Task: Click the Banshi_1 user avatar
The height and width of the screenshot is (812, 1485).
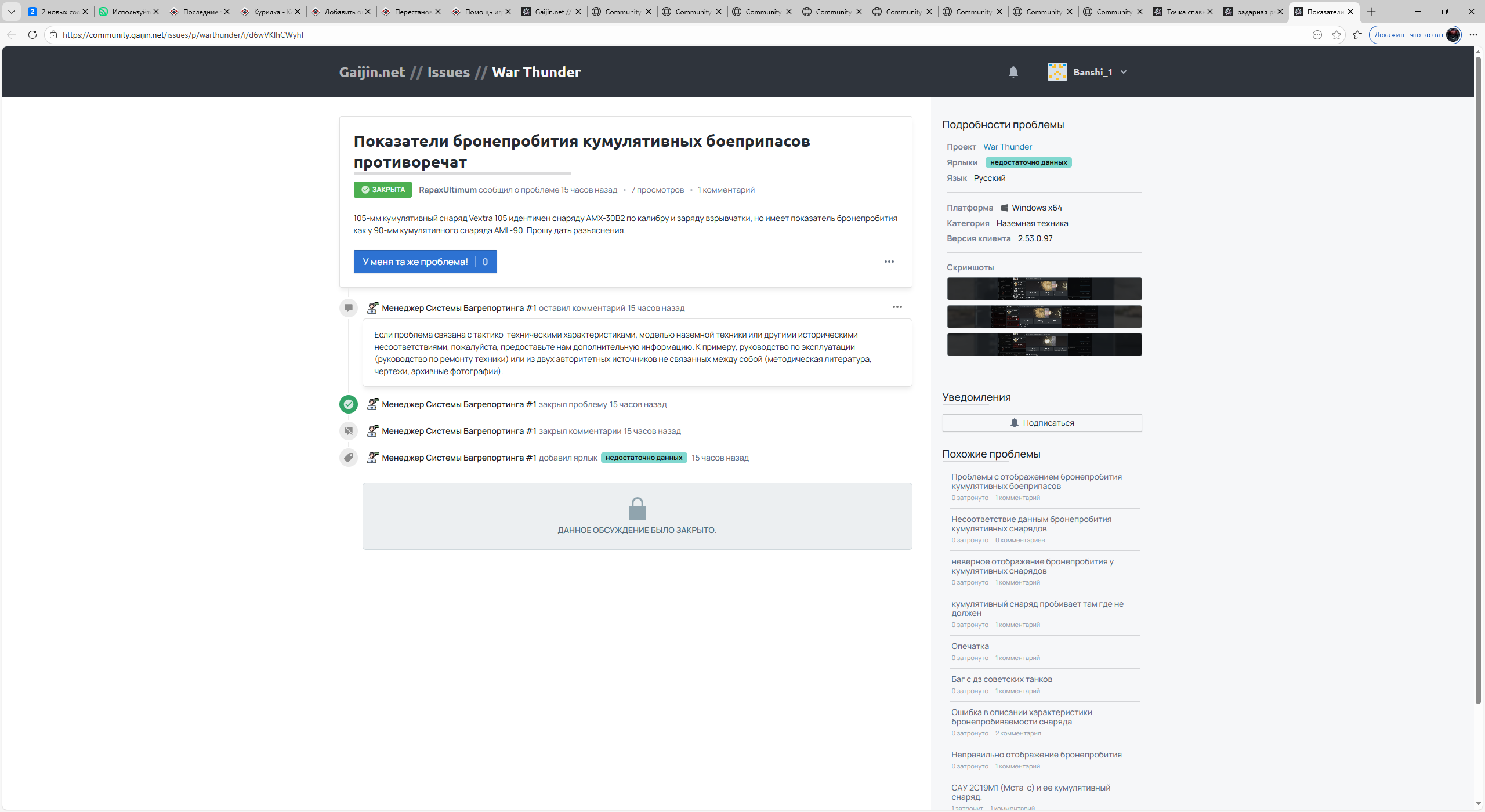Action: [x=1057, y=72]
